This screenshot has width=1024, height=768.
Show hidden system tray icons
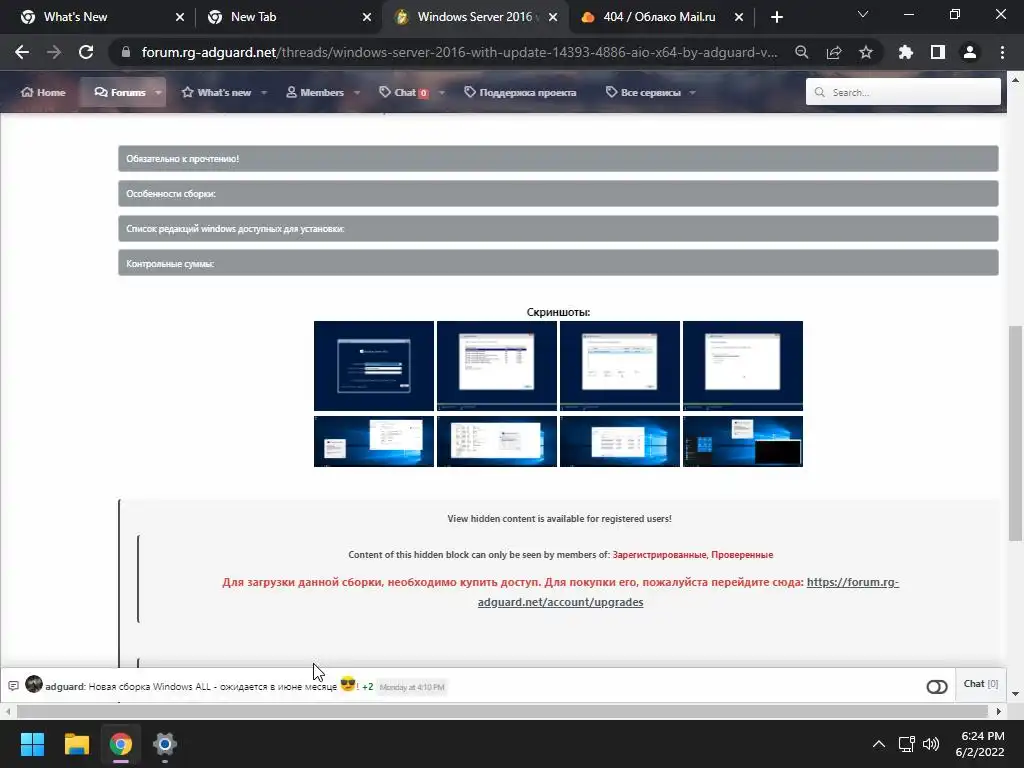click(879, 744)
